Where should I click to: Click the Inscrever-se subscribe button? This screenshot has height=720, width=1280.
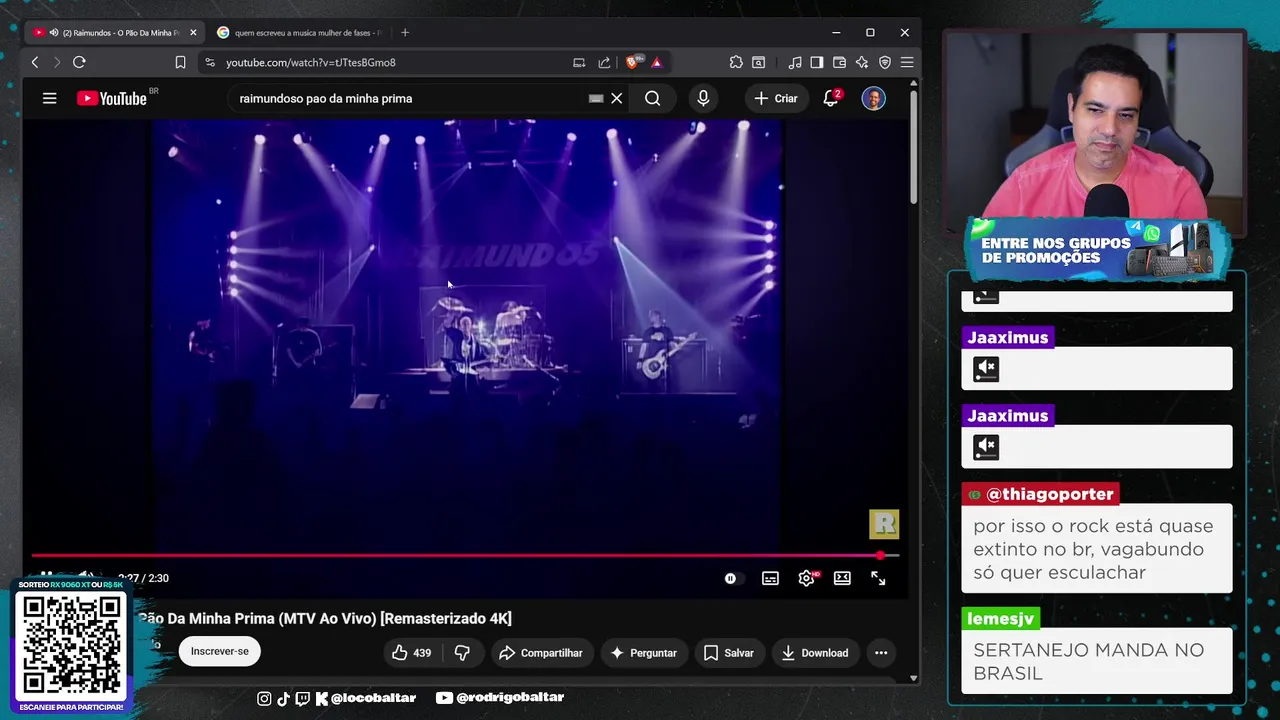pyautogui.click(x=220, y=652)
